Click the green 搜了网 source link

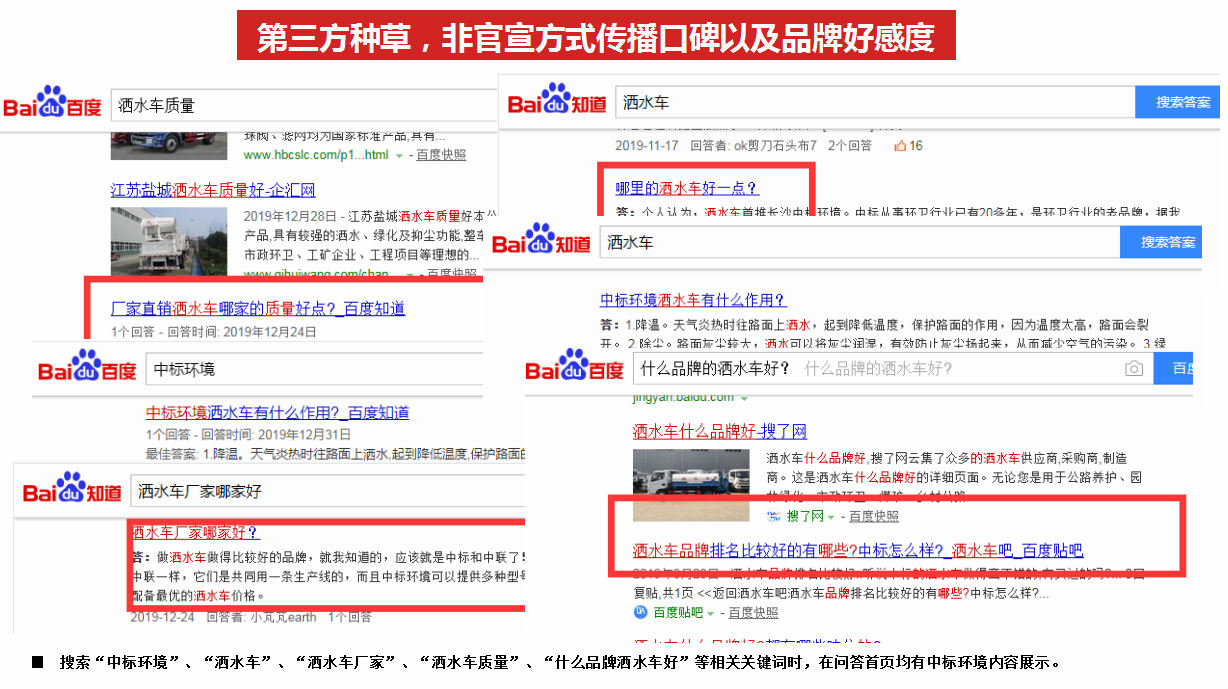(804, 517)
